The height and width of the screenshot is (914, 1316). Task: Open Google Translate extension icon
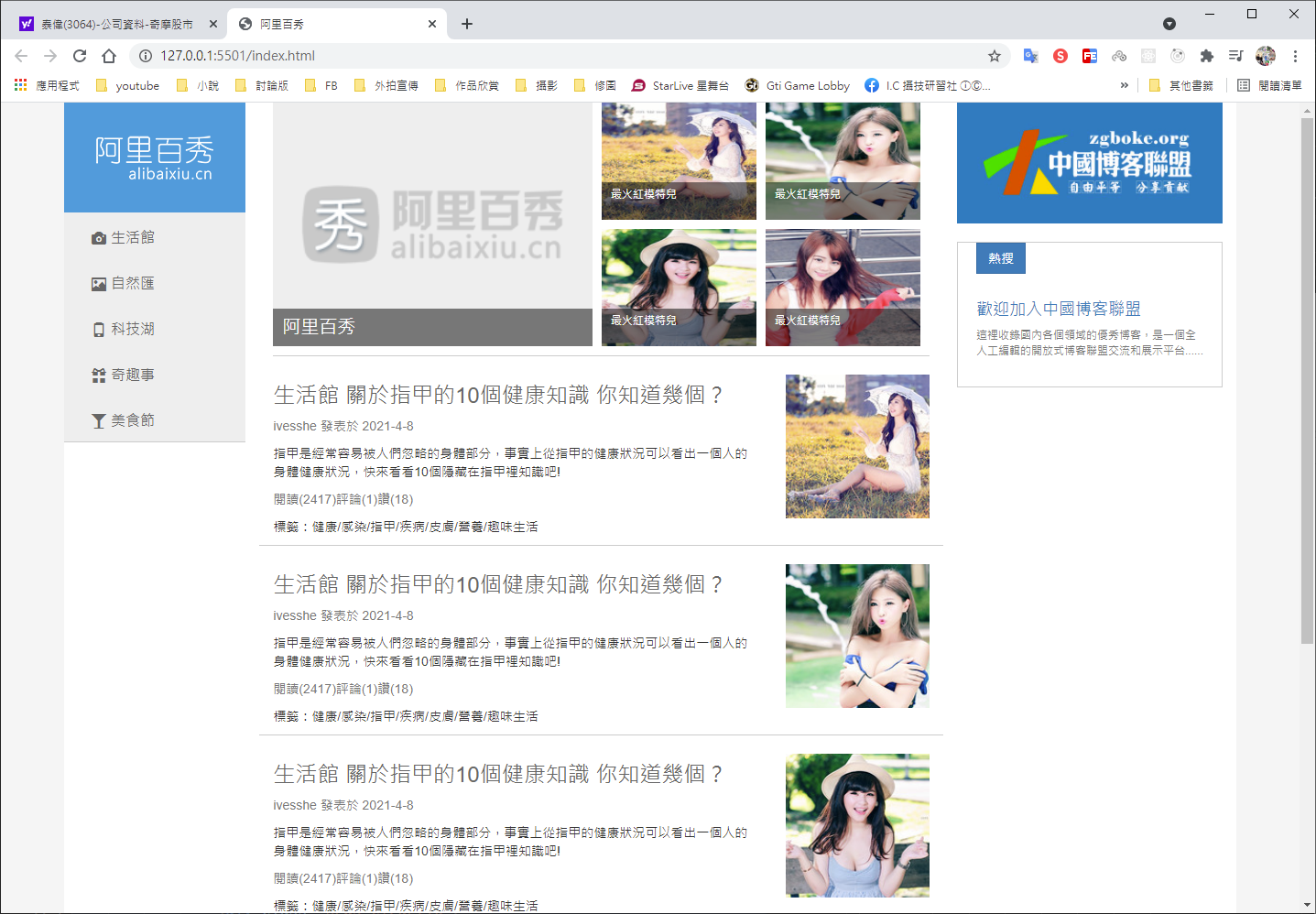(x=1030, y=56)
